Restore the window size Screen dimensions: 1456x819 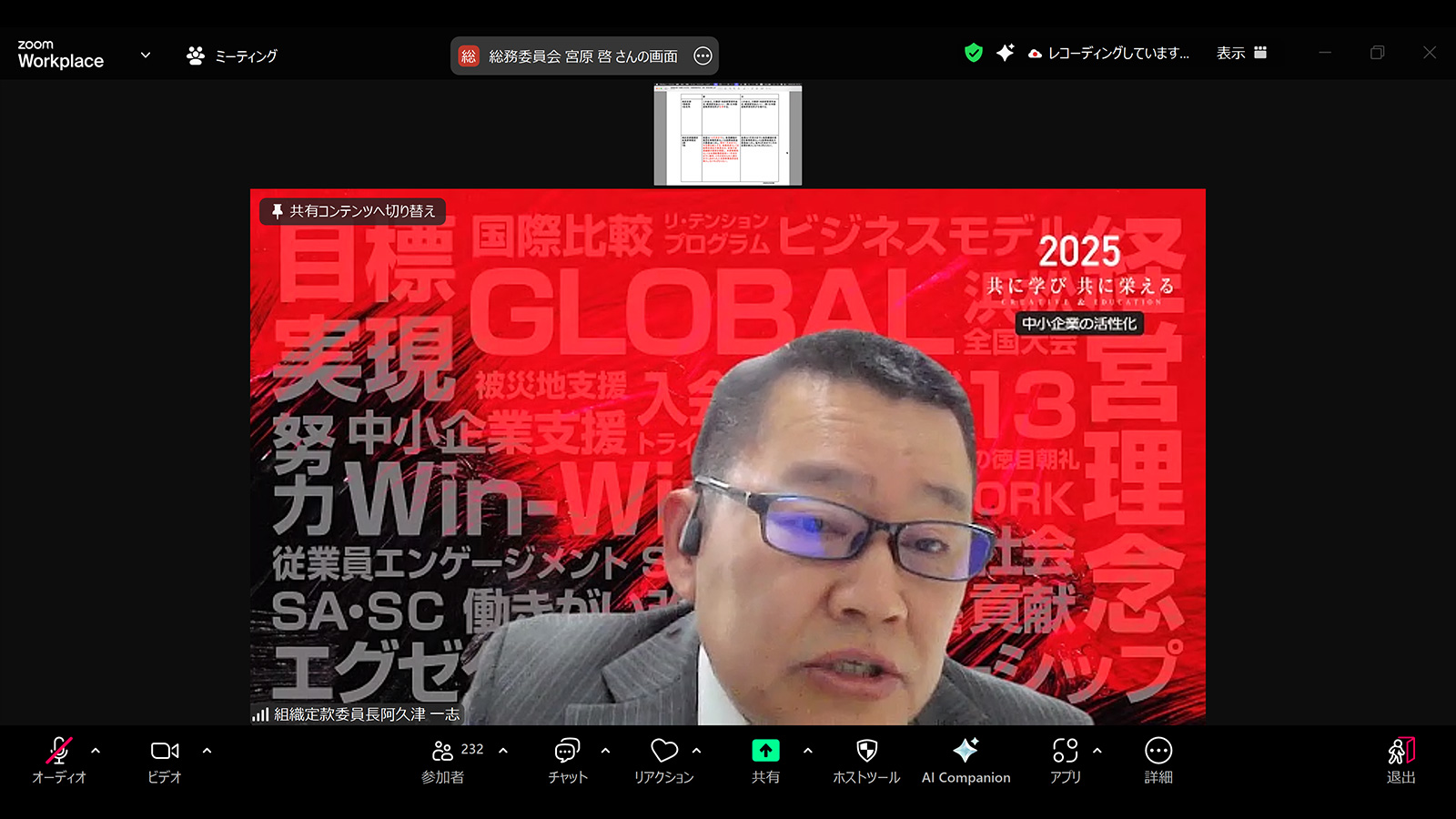(1377, 53)
